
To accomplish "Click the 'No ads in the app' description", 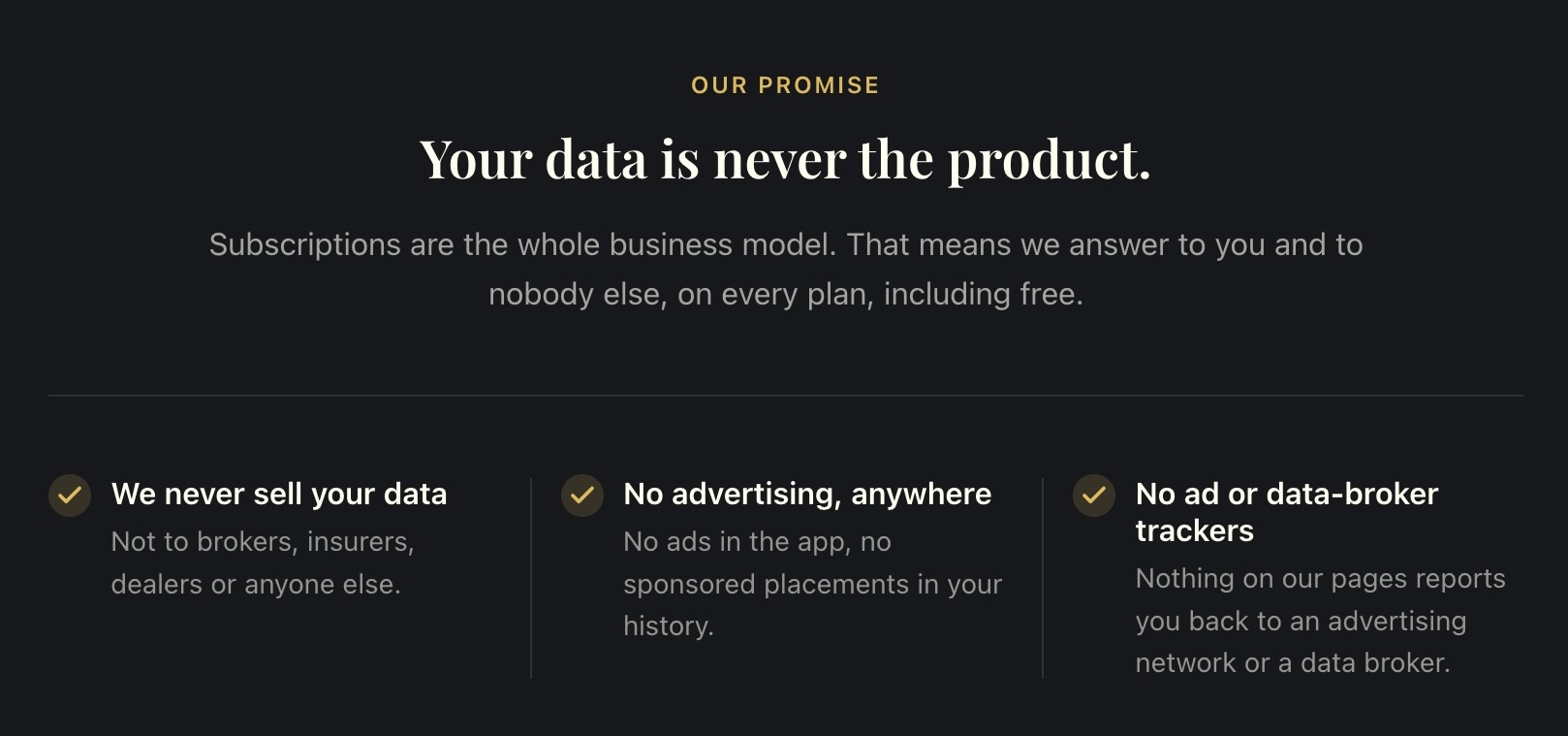I will [812, 584].
